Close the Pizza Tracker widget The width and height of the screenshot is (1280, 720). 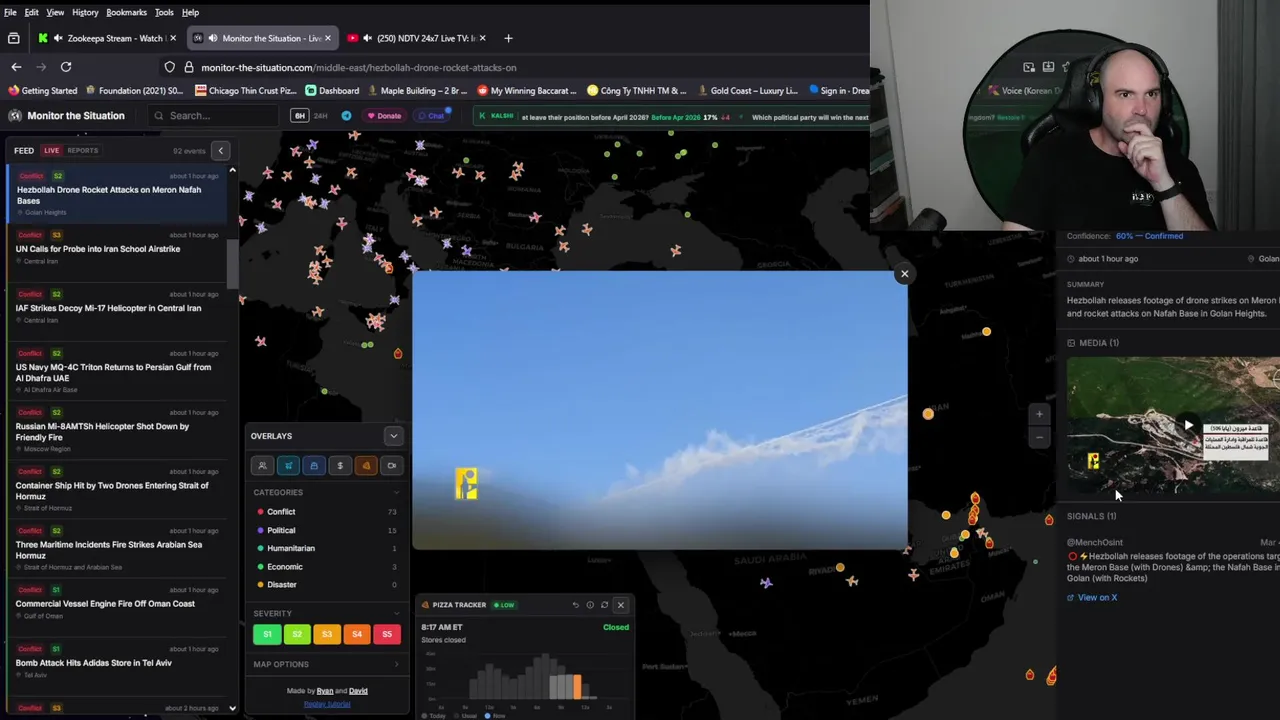(621, 605)
